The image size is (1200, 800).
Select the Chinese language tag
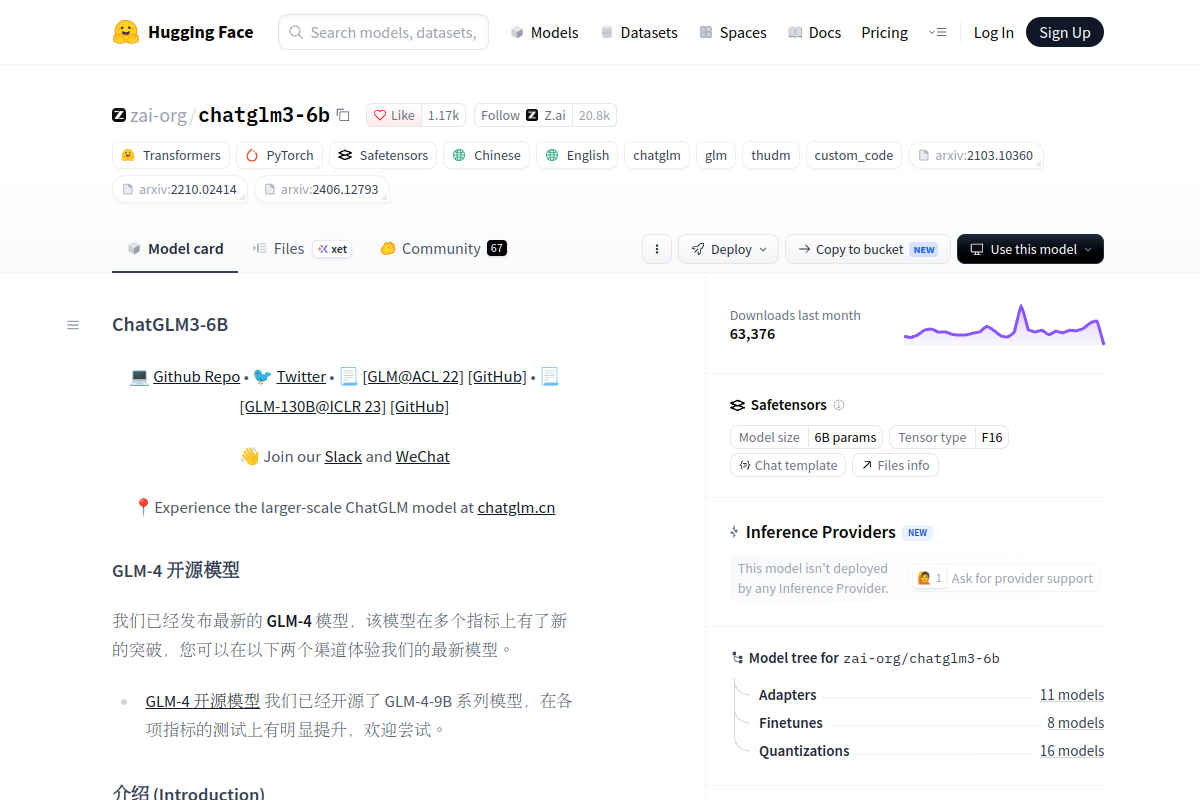(486, 155)
